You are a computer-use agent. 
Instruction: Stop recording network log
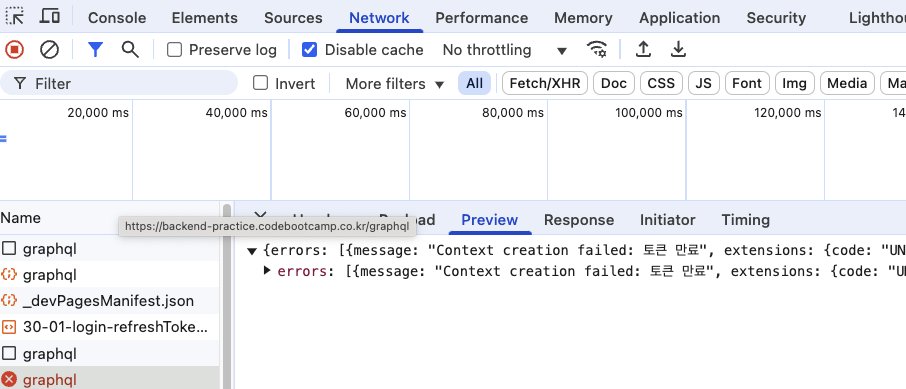click(14, 50)
